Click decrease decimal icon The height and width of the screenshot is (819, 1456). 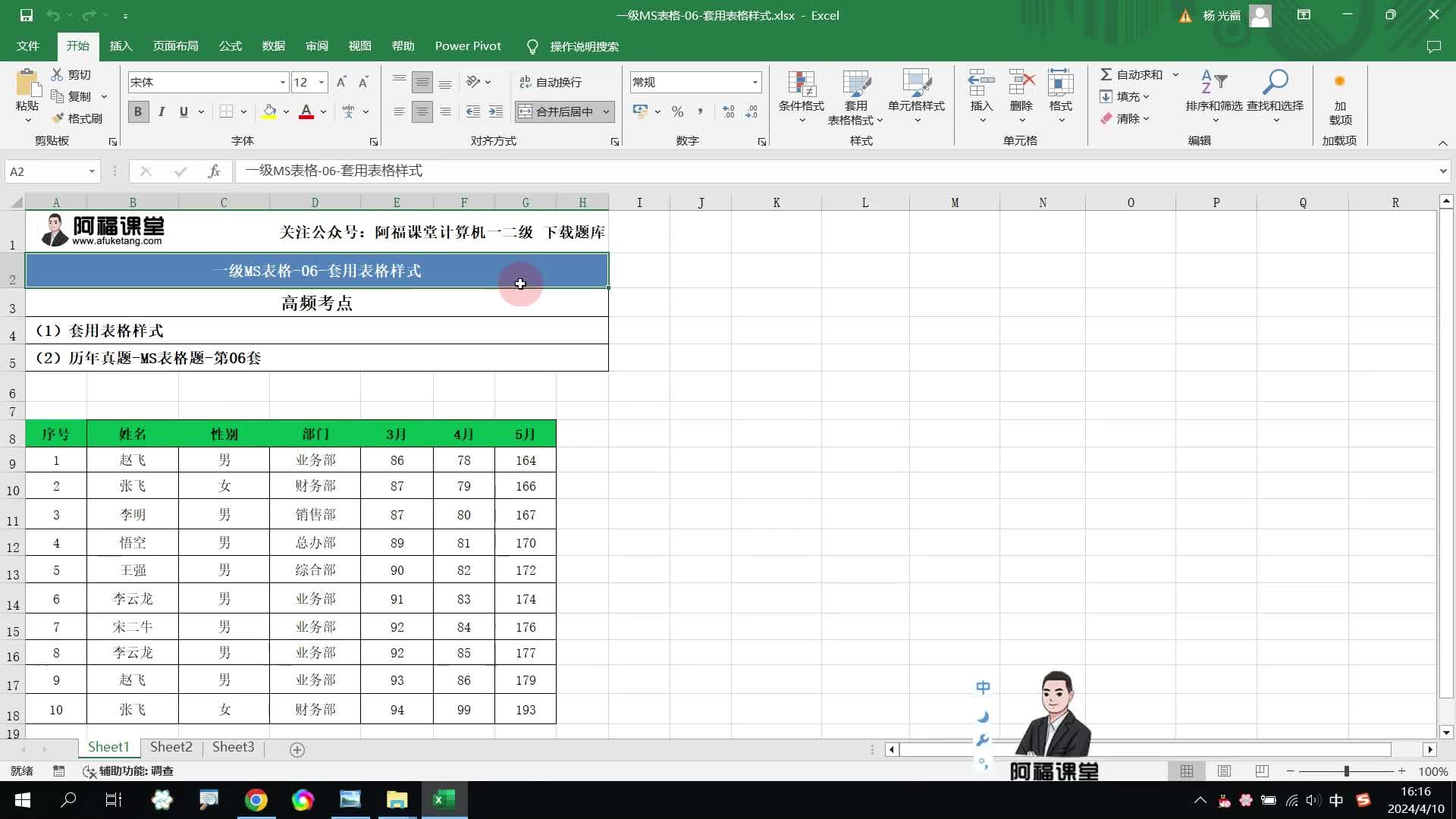click(x=752, y=111)
